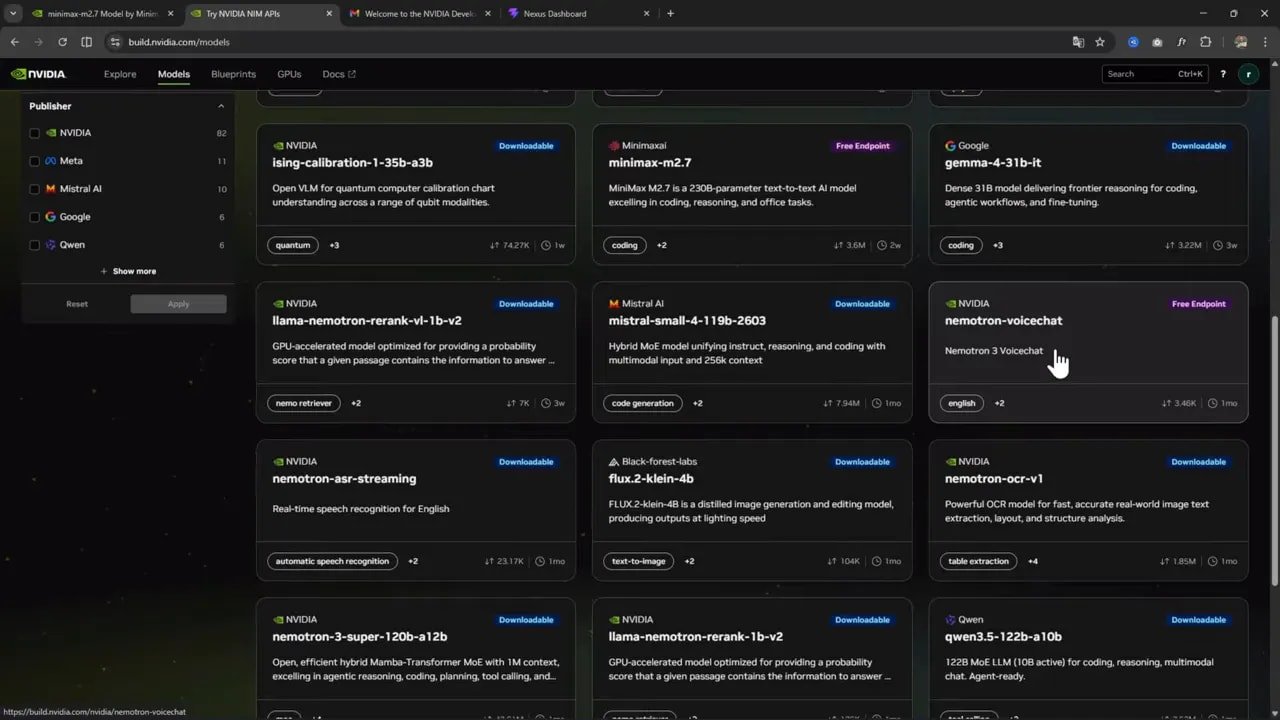Open the Explore nav item
The width and height of the screenshot is (1280, 720).
(120, 74)
